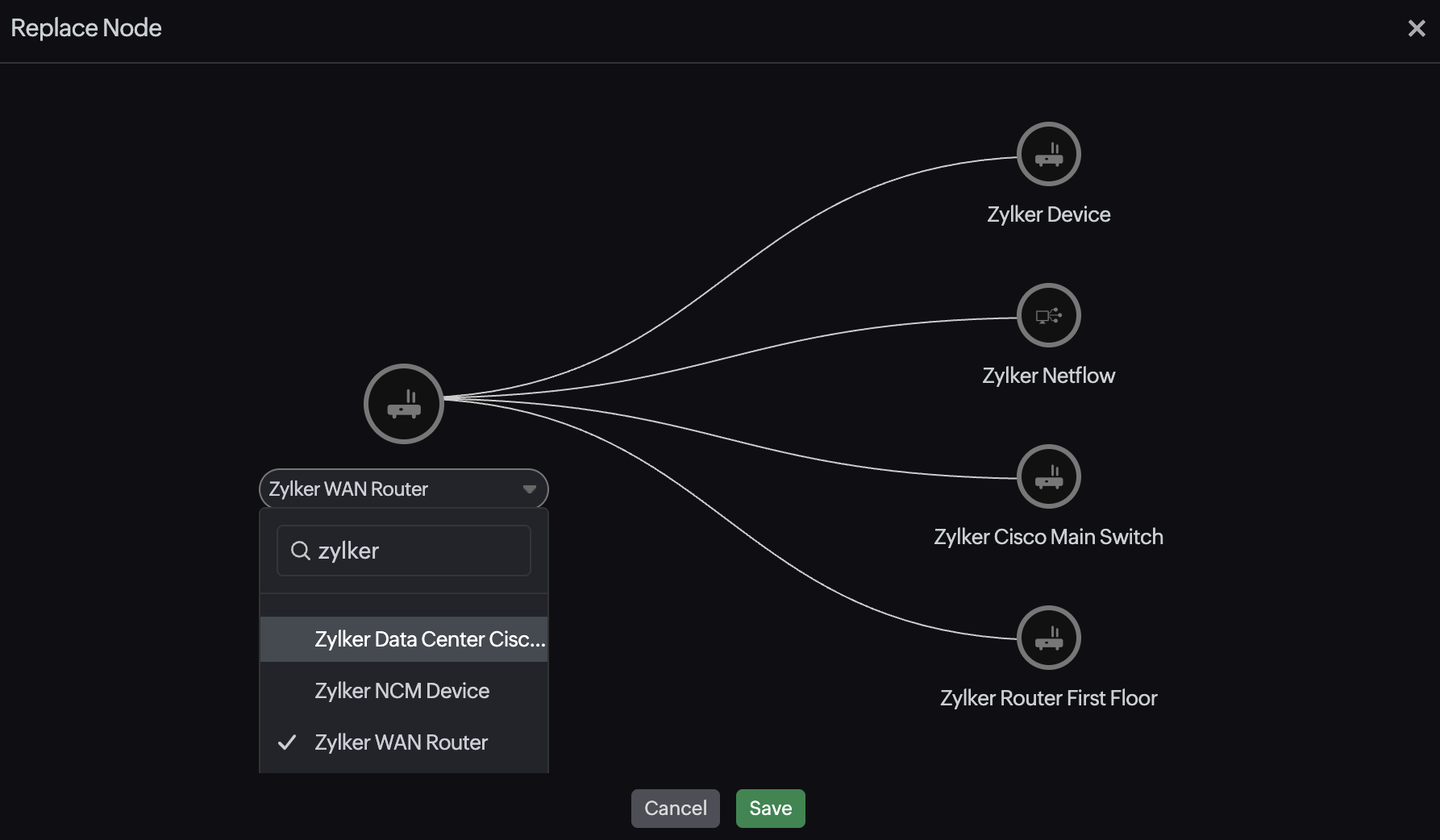This screenshot has height=840, width=1440.
Task: Click the Zylker Netflow label text
Action: (1048, 376)
